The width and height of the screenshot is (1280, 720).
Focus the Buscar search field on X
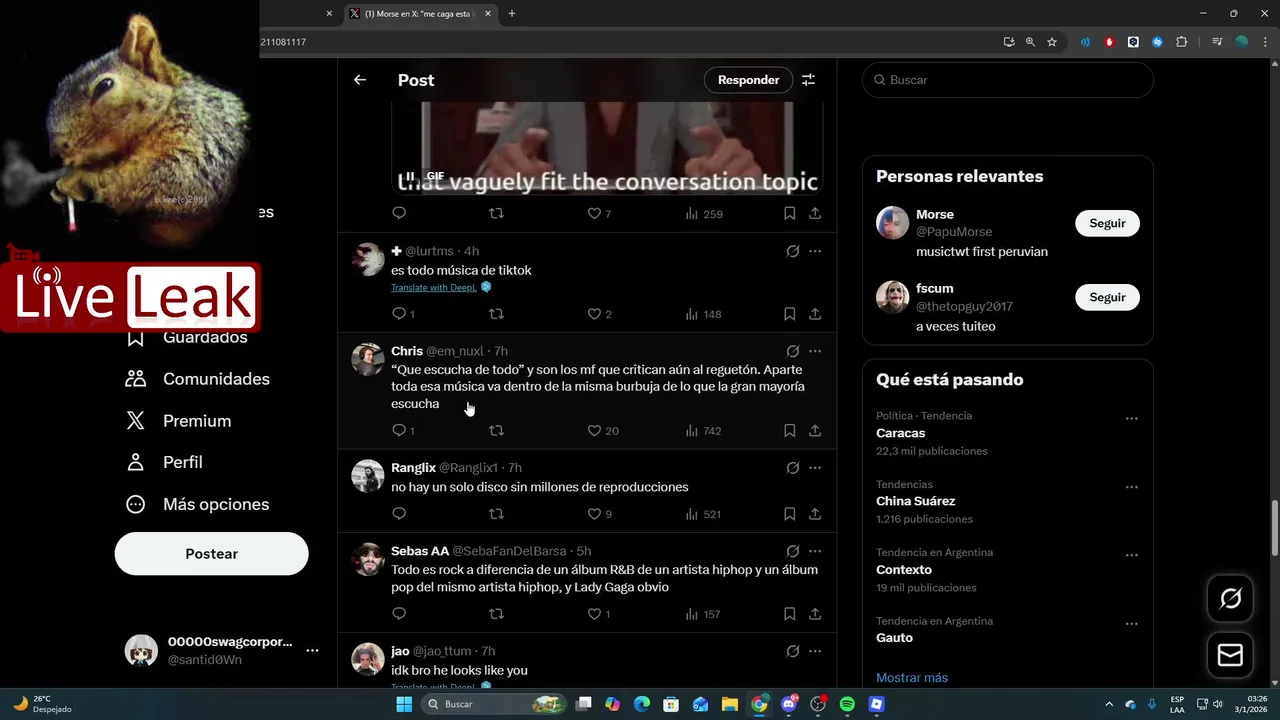[x=1008, y=80]
